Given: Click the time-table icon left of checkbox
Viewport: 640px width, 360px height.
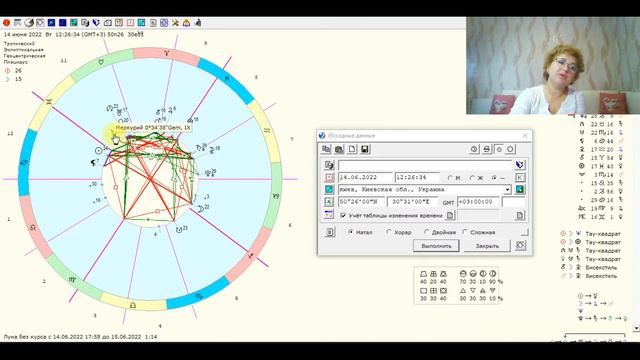Looking at the screenshot, I should pyautogui.click(x=329, y=215).
